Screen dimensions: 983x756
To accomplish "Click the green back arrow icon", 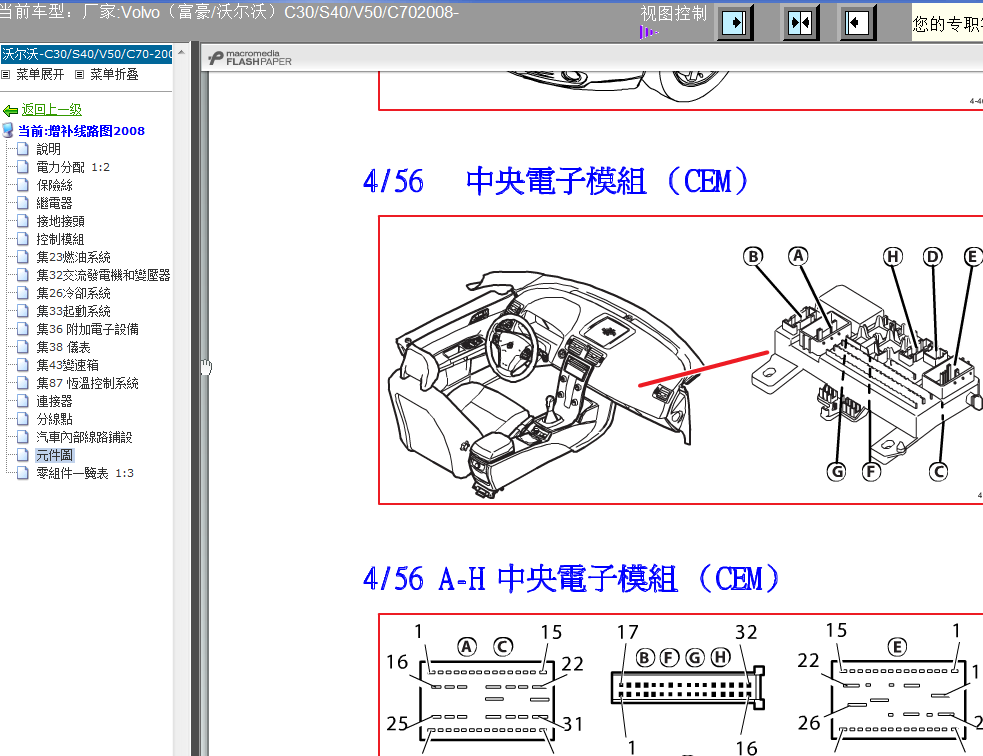I will 10,111.
